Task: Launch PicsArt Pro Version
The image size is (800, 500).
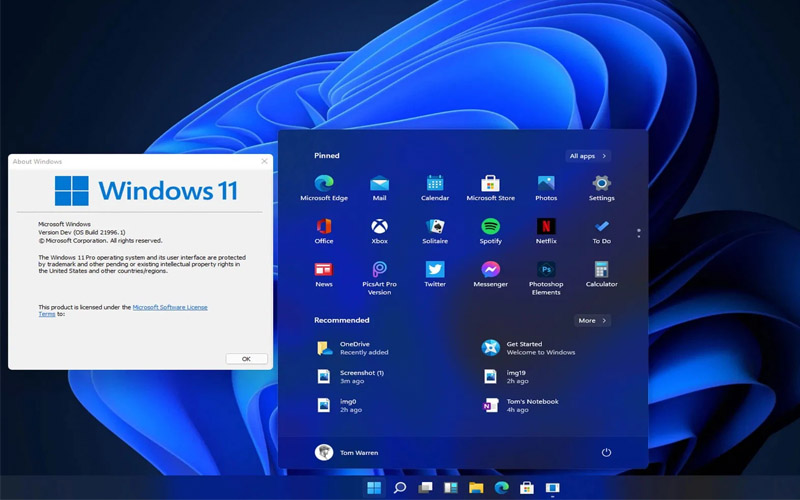Action: pyautogui.click(x=379, y=278)
